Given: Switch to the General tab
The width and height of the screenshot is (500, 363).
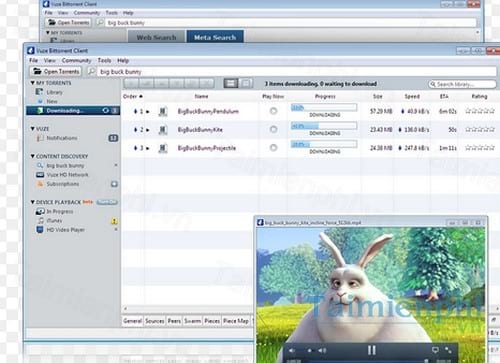Looking at the screenshot, I should click(132, 321).
